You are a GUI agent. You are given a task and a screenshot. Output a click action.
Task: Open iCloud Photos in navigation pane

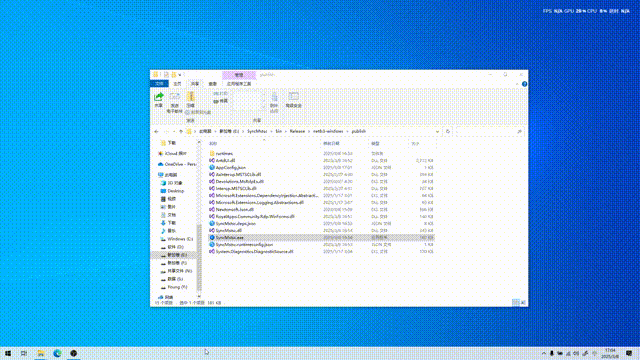click(x=176, y=153)
